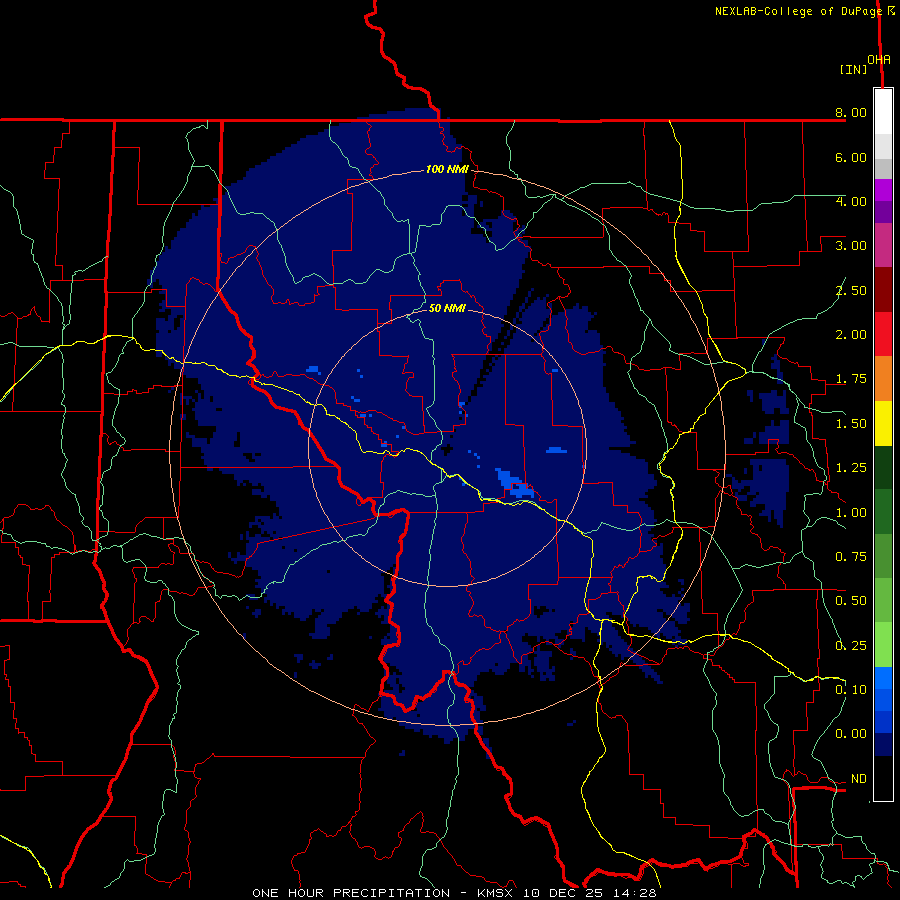
Task: Click the 0.00 legend value
Action: (x=851, y=734)
